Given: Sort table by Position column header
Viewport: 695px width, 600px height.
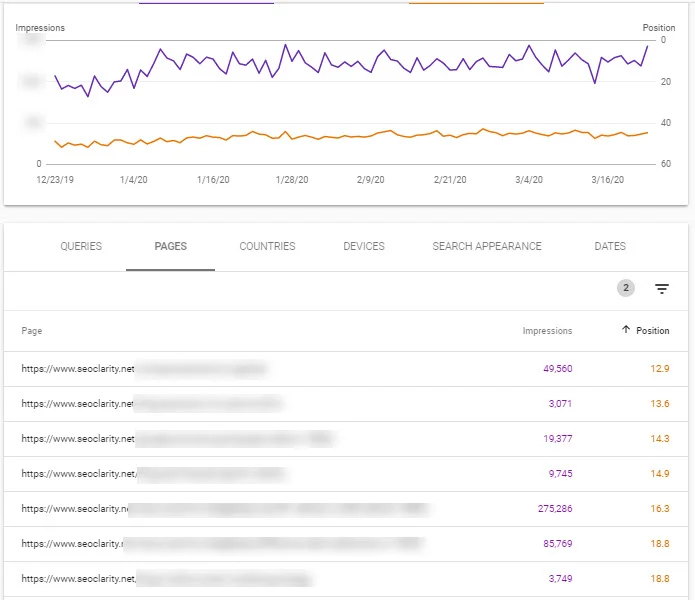Looking at the screenshot, I should 652,331.
